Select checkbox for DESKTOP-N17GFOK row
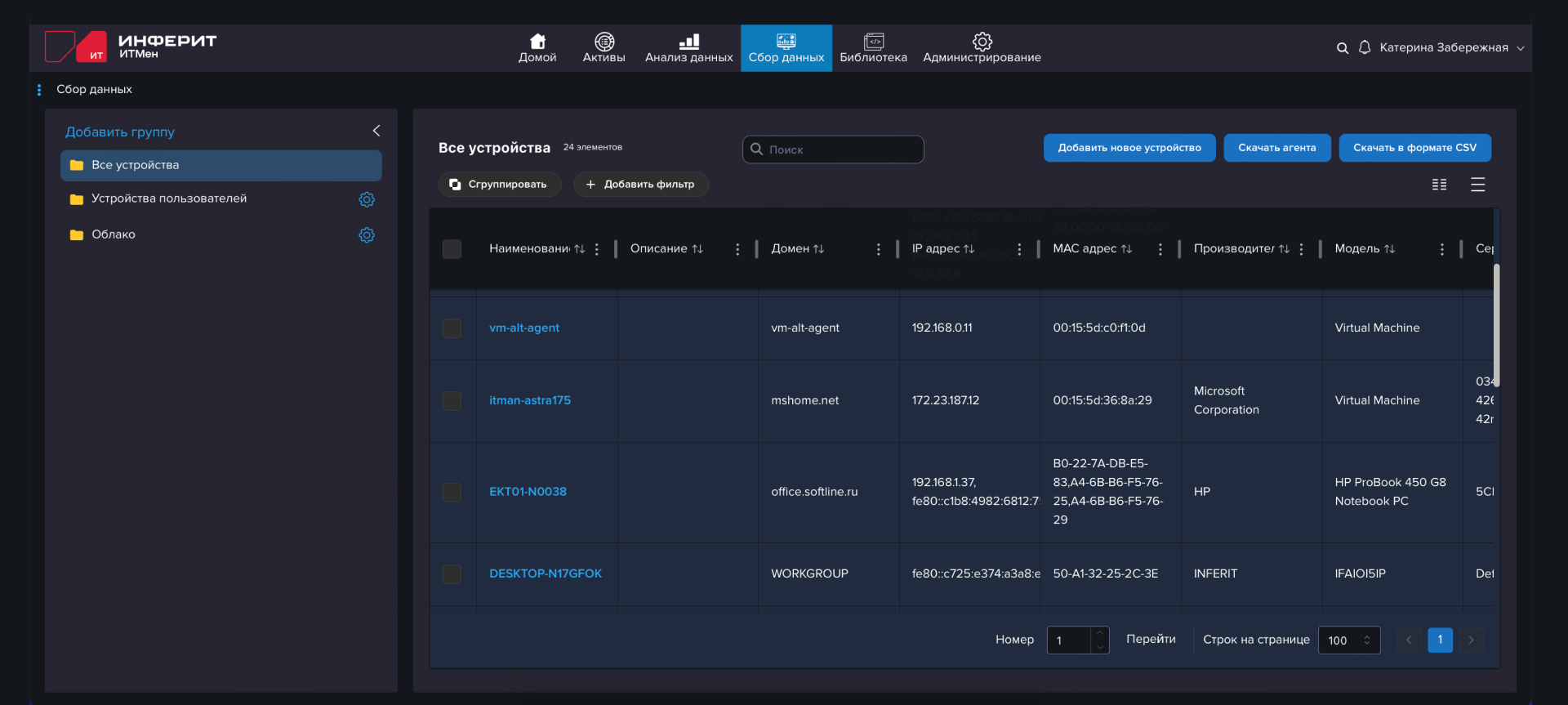The height and width of the screenshot is (705, 1568). [452, 574]
